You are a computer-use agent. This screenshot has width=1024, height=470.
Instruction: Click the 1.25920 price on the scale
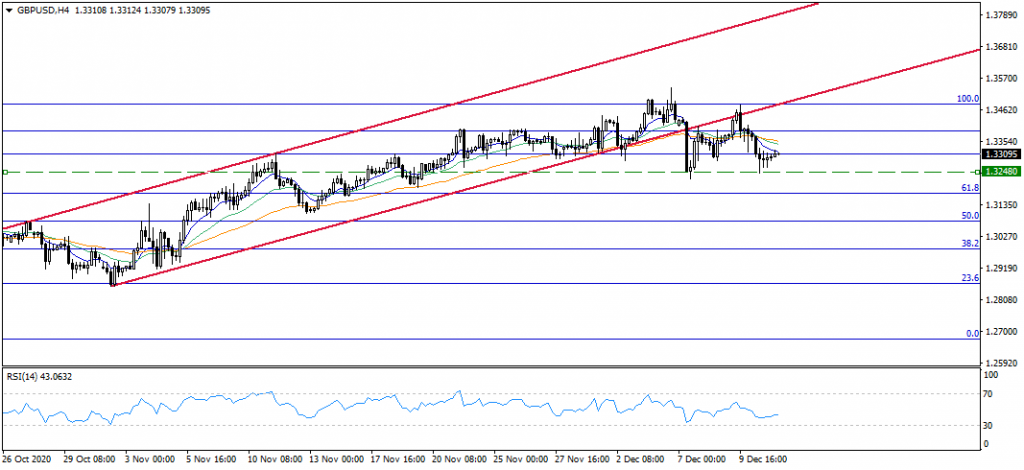[1000, 363]
